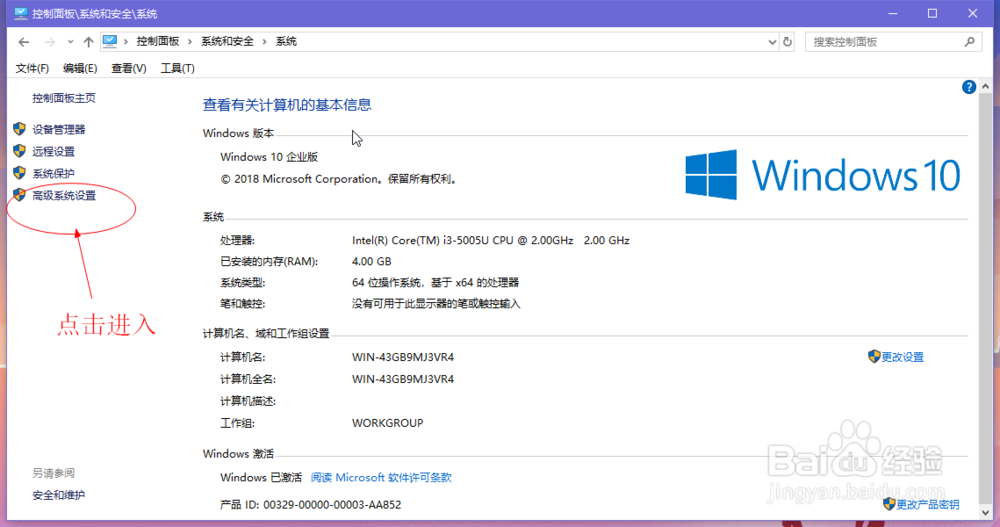
Task: Open 安全和维护 link
Action: [x=59, y=495]
